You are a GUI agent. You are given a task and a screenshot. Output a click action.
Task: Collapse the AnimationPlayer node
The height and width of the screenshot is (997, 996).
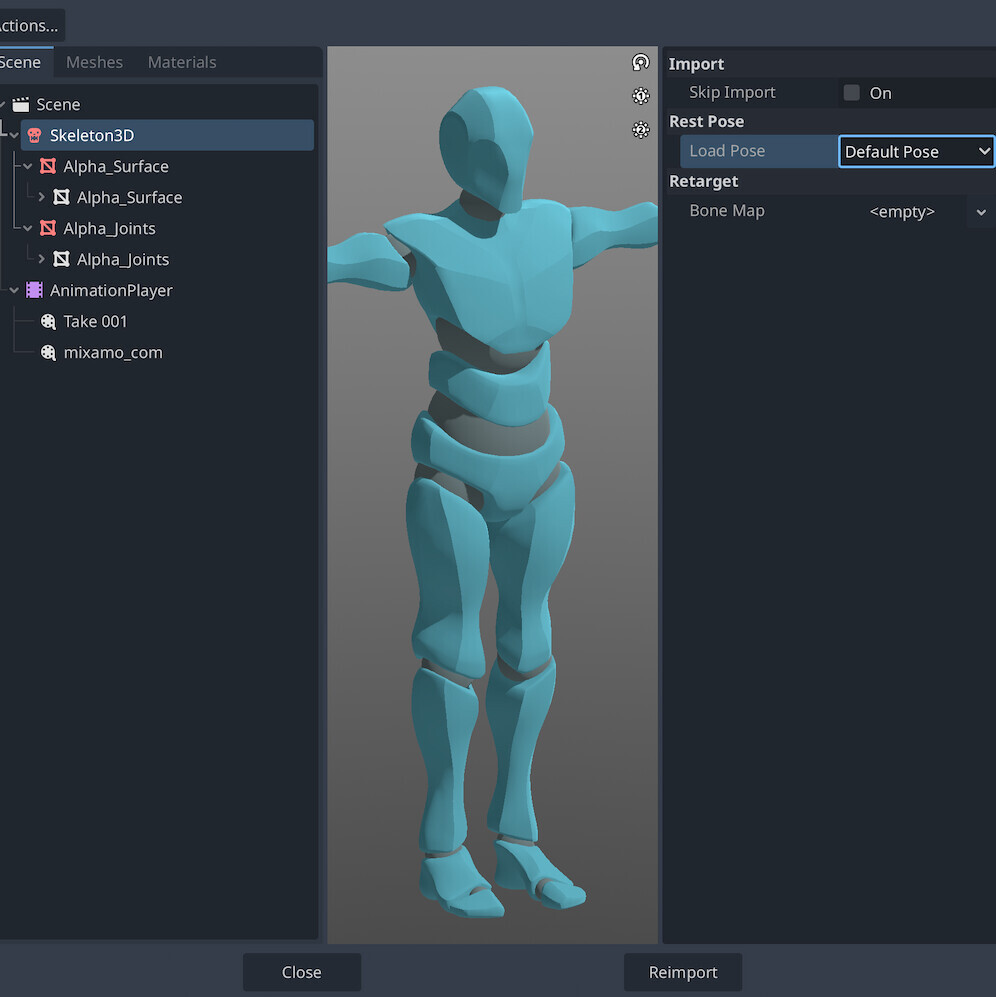click(x=14, y=291)
